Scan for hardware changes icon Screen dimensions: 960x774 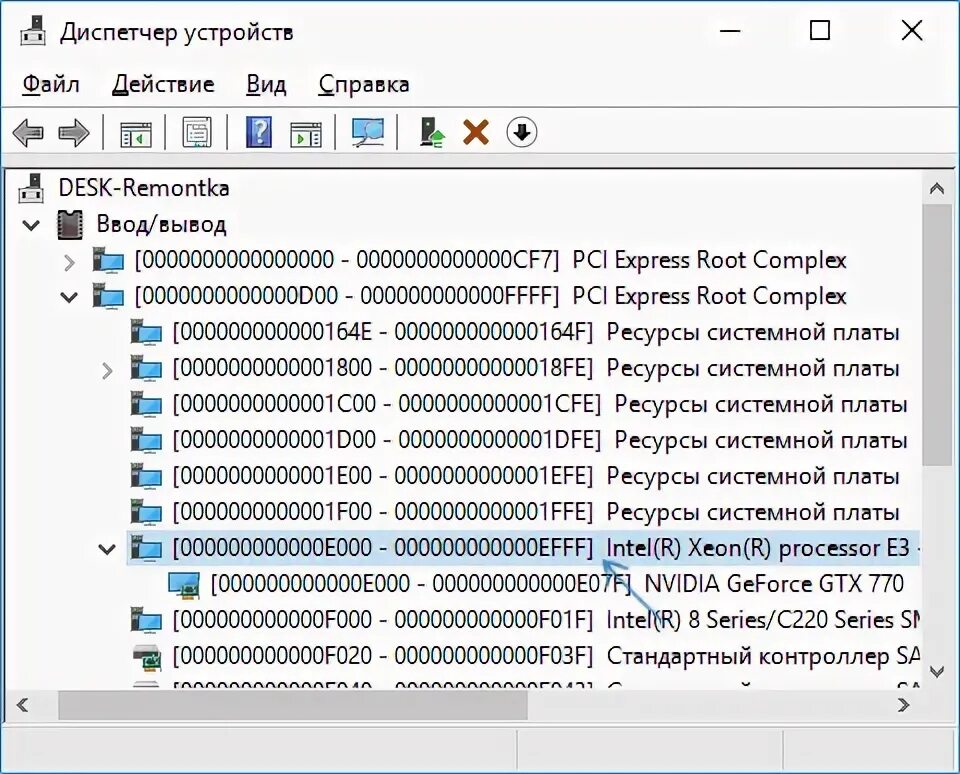[367, 132]
